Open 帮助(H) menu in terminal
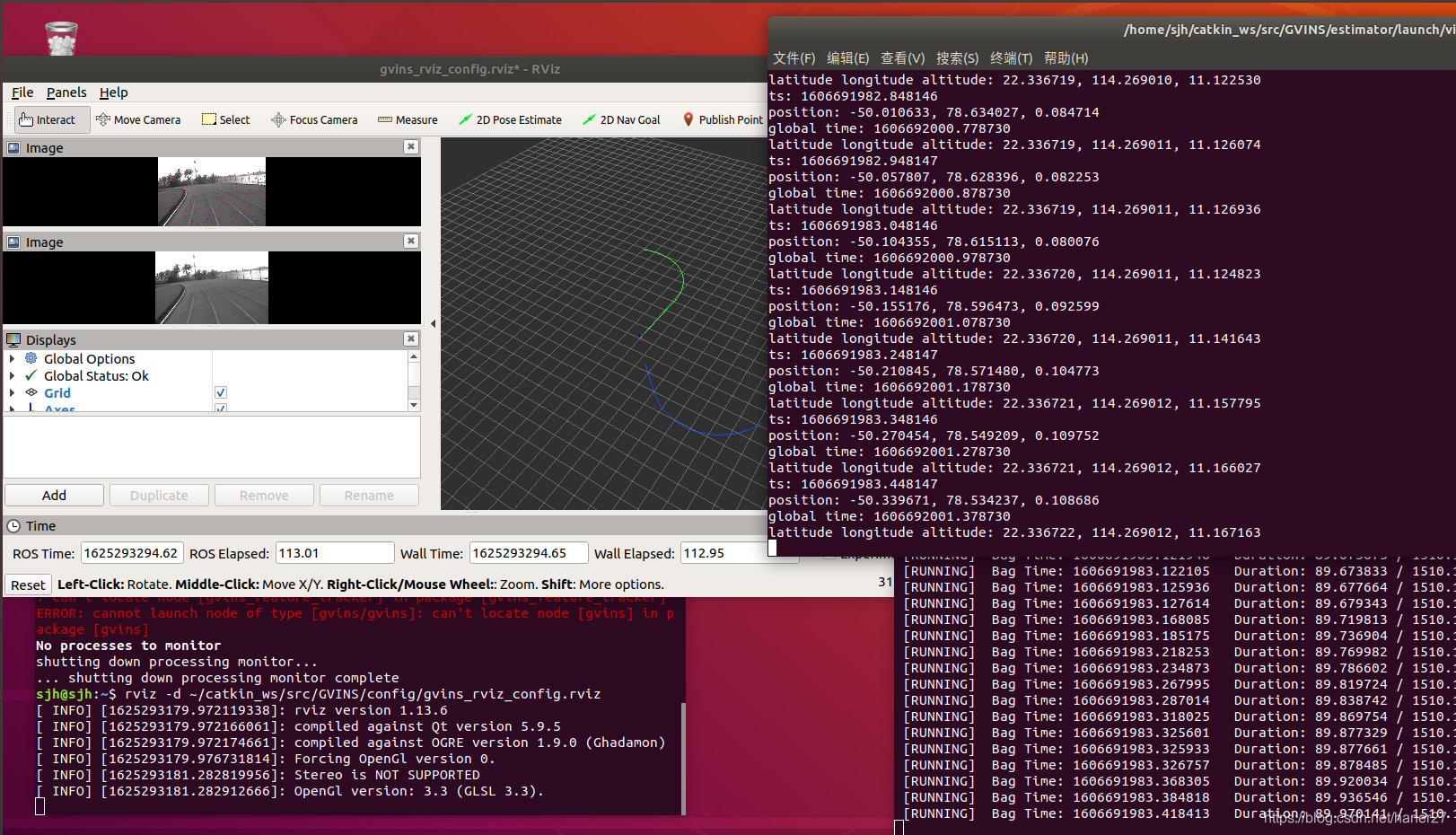The image size is (1456, 835). coord(1066,58)
